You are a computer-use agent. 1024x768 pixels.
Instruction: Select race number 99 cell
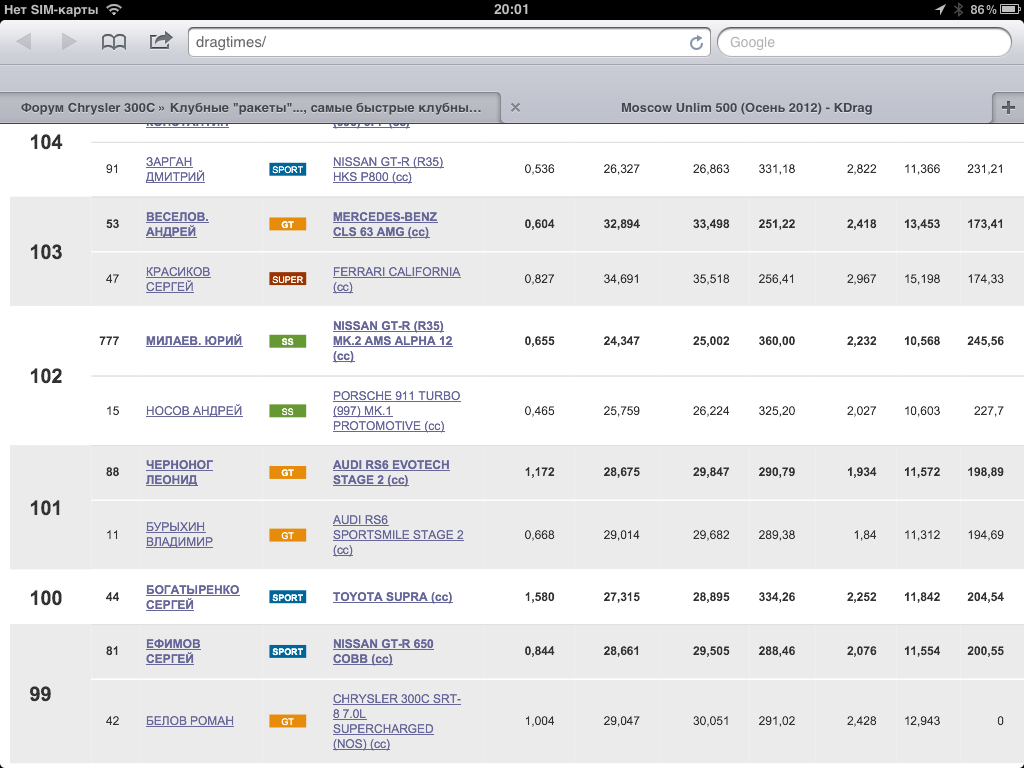coord(40,694)
